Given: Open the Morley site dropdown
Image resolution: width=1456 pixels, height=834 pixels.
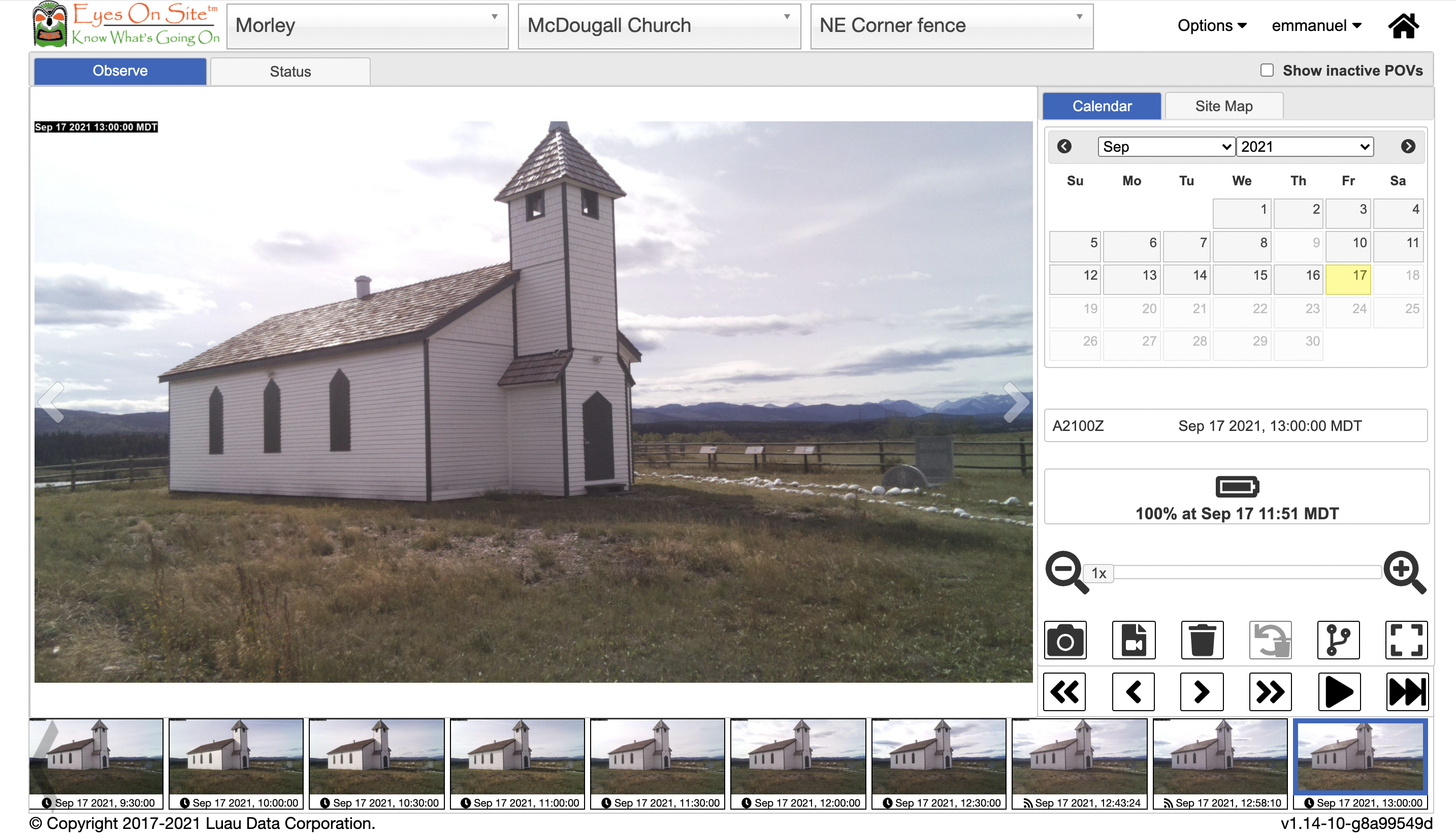Looking at the screenshot, I should click(367, 26).
